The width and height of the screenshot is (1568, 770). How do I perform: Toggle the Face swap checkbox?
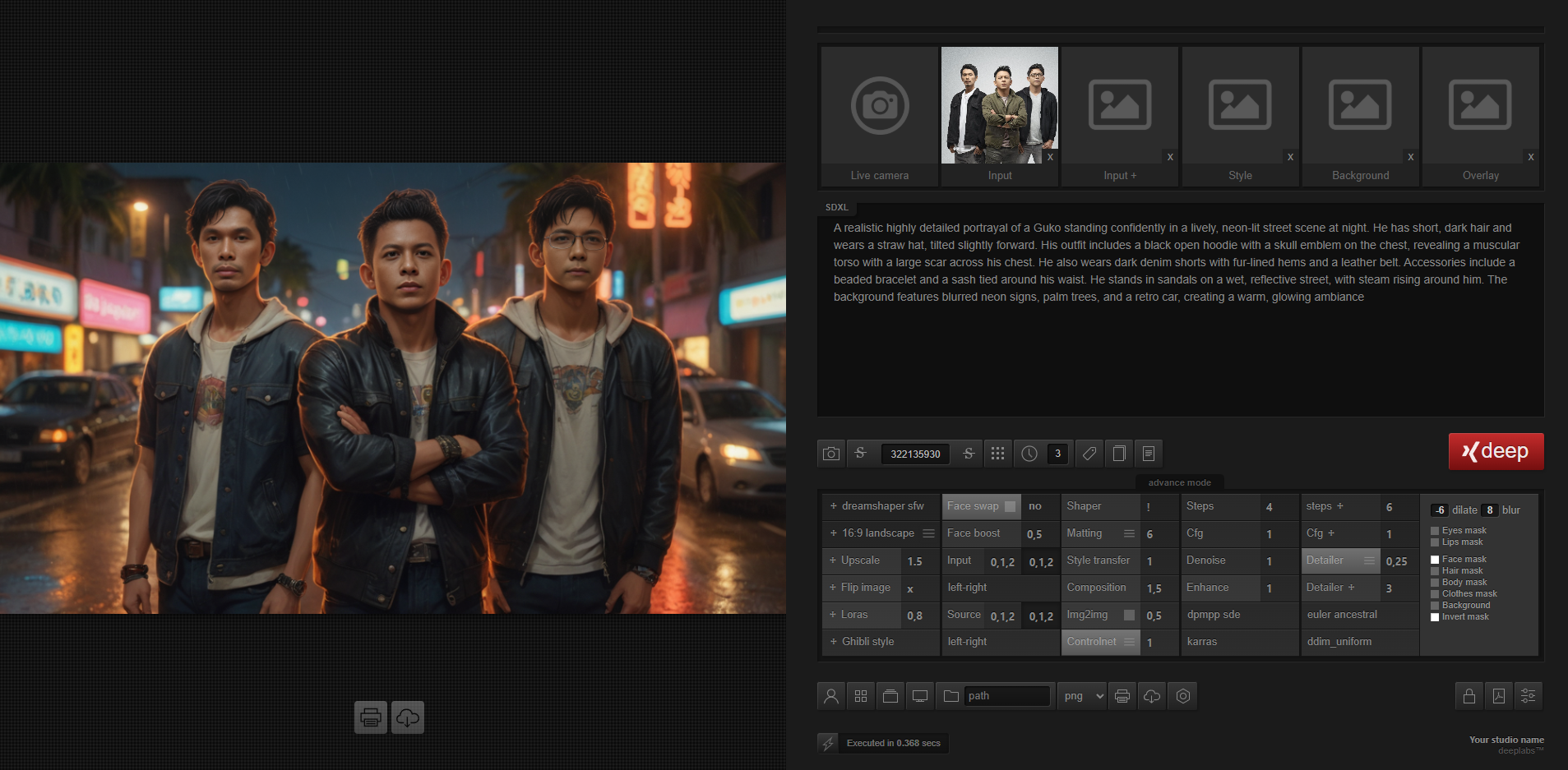[1010, 506]
